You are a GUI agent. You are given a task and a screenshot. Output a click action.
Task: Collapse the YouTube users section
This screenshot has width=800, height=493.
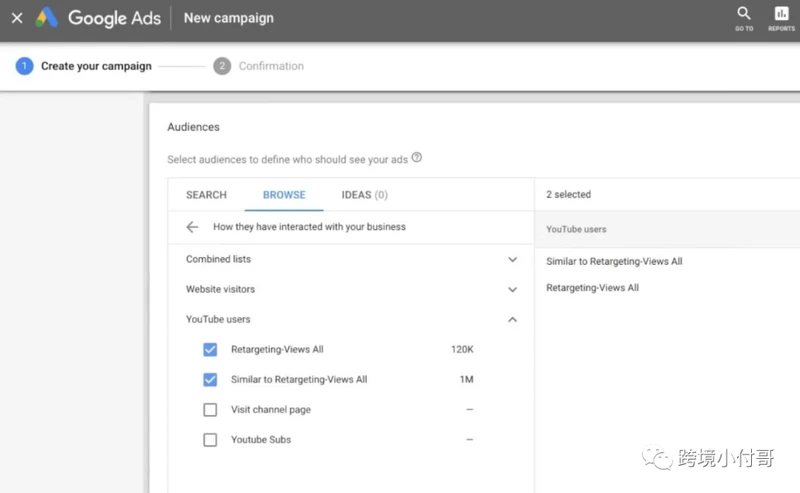click(512, 319)
